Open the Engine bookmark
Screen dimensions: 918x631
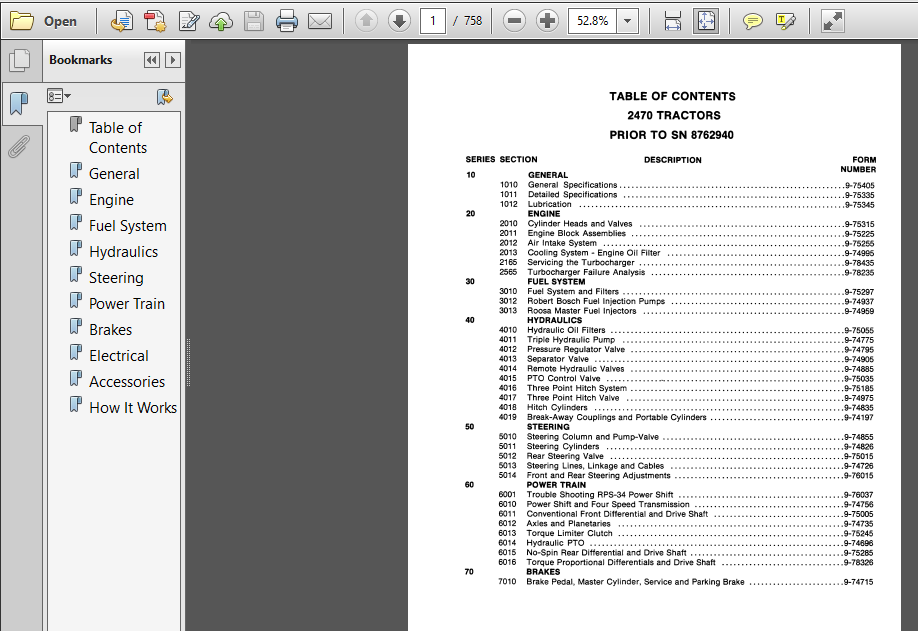[x=111, y=200]
